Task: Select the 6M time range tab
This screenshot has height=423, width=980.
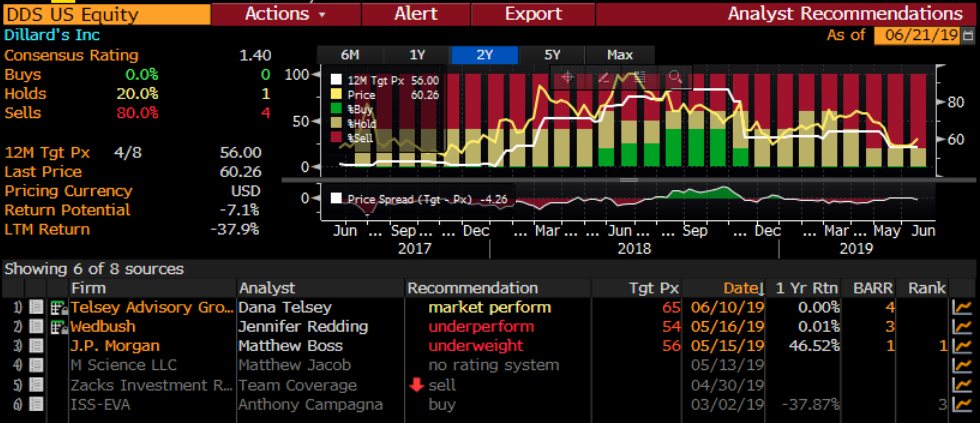Action: click(350, 55)
